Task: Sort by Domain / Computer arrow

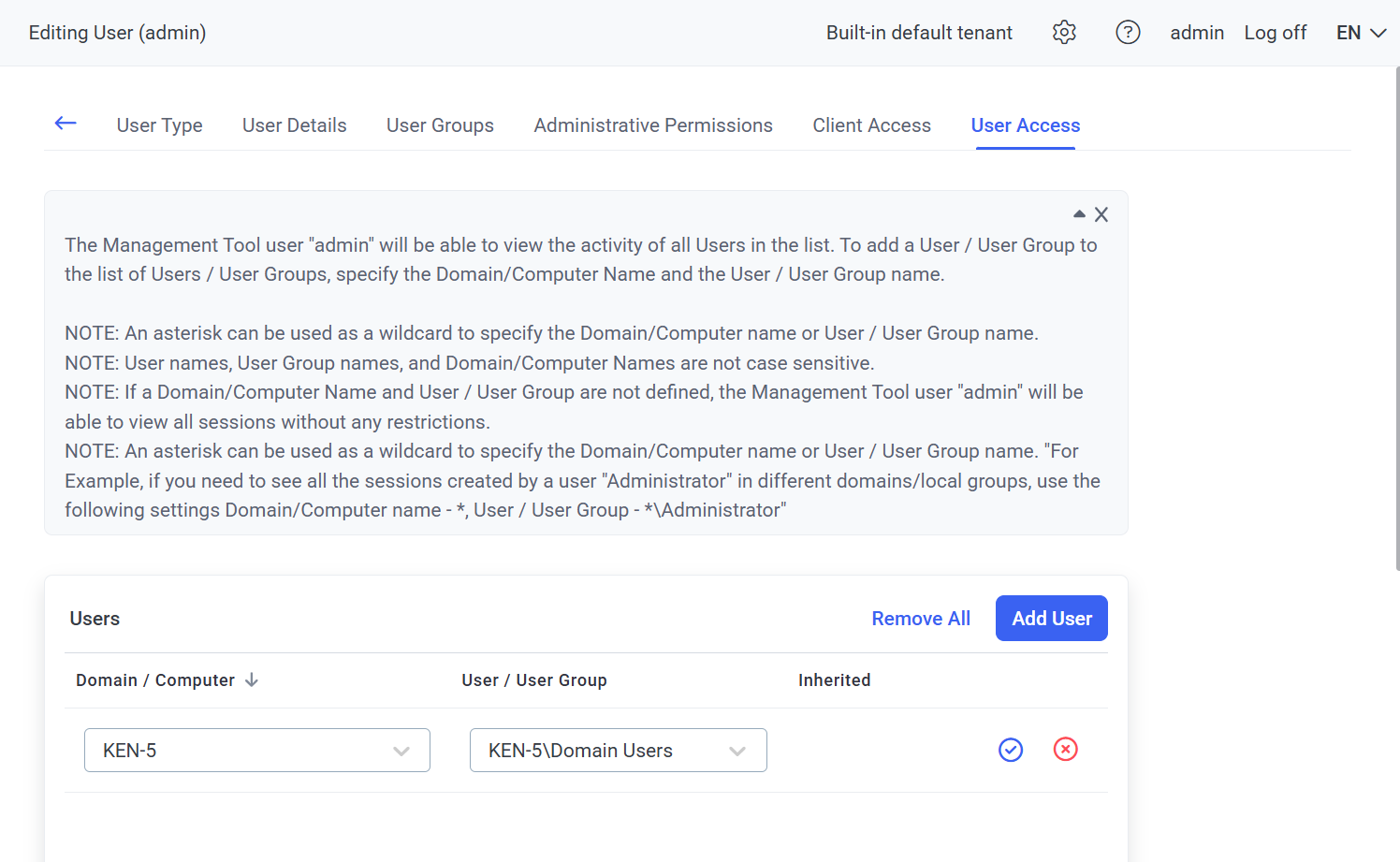Action: [x=252, y=680]
